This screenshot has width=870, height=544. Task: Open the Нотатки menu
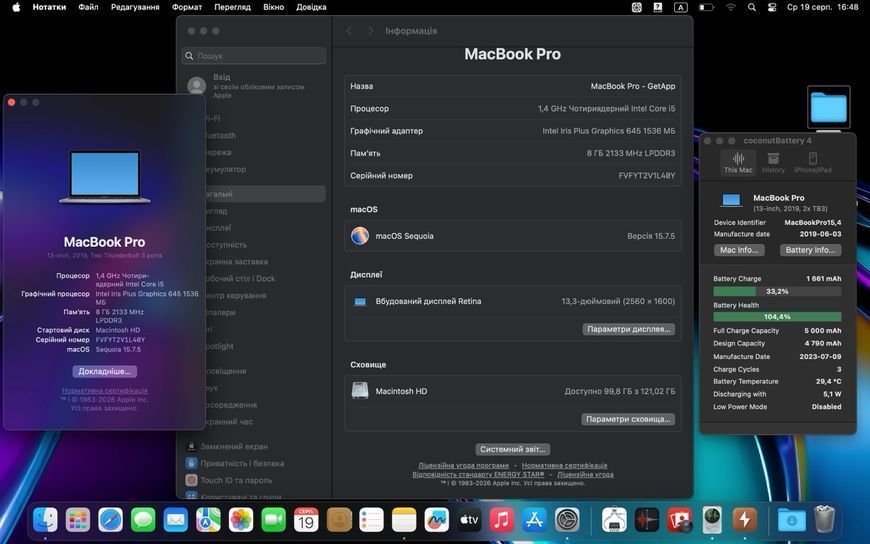tap(49, 7)
